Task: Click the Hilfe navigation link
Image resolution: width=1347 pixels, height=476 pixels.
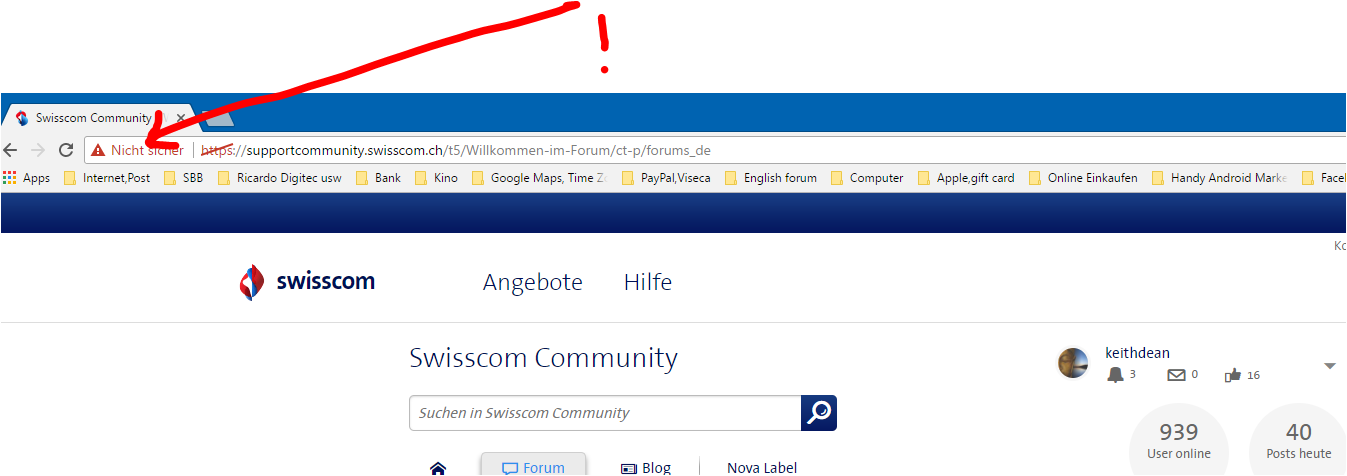Action: click(x=647, y=282)
